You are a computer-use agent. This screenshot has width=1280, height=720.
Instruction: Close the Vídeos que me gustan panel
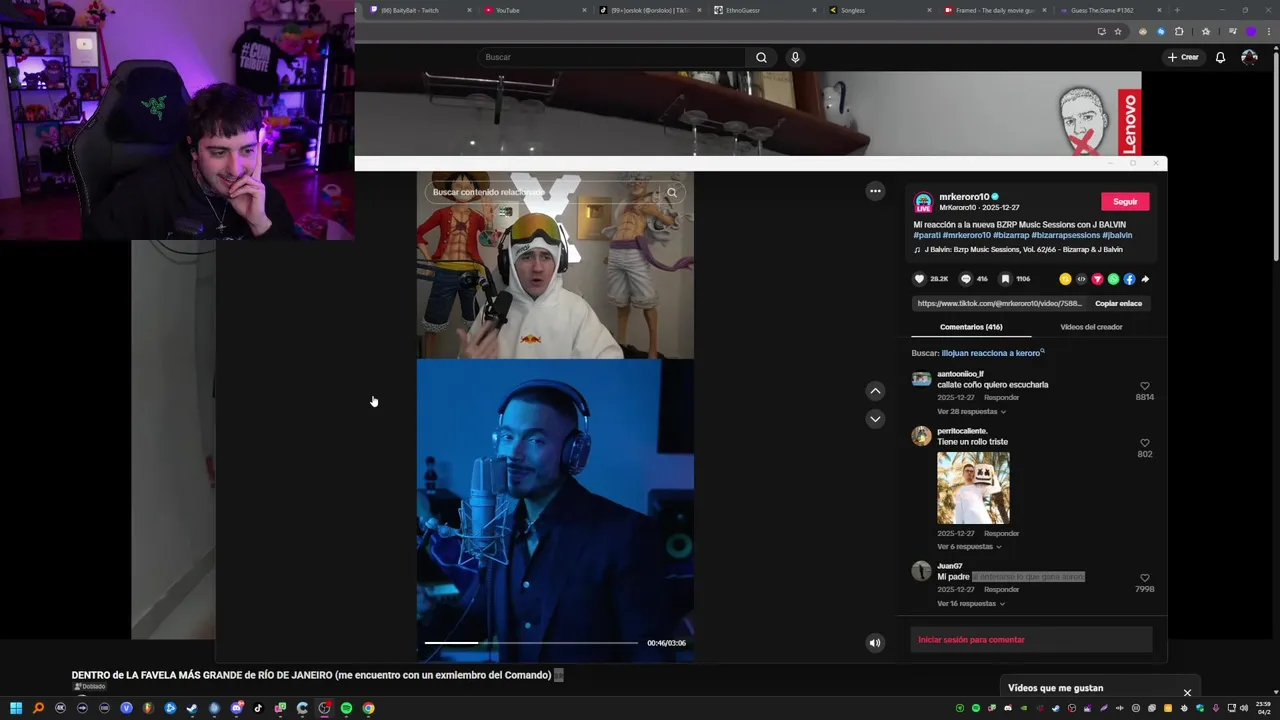pyautogui.click(x=1187, y=693)
